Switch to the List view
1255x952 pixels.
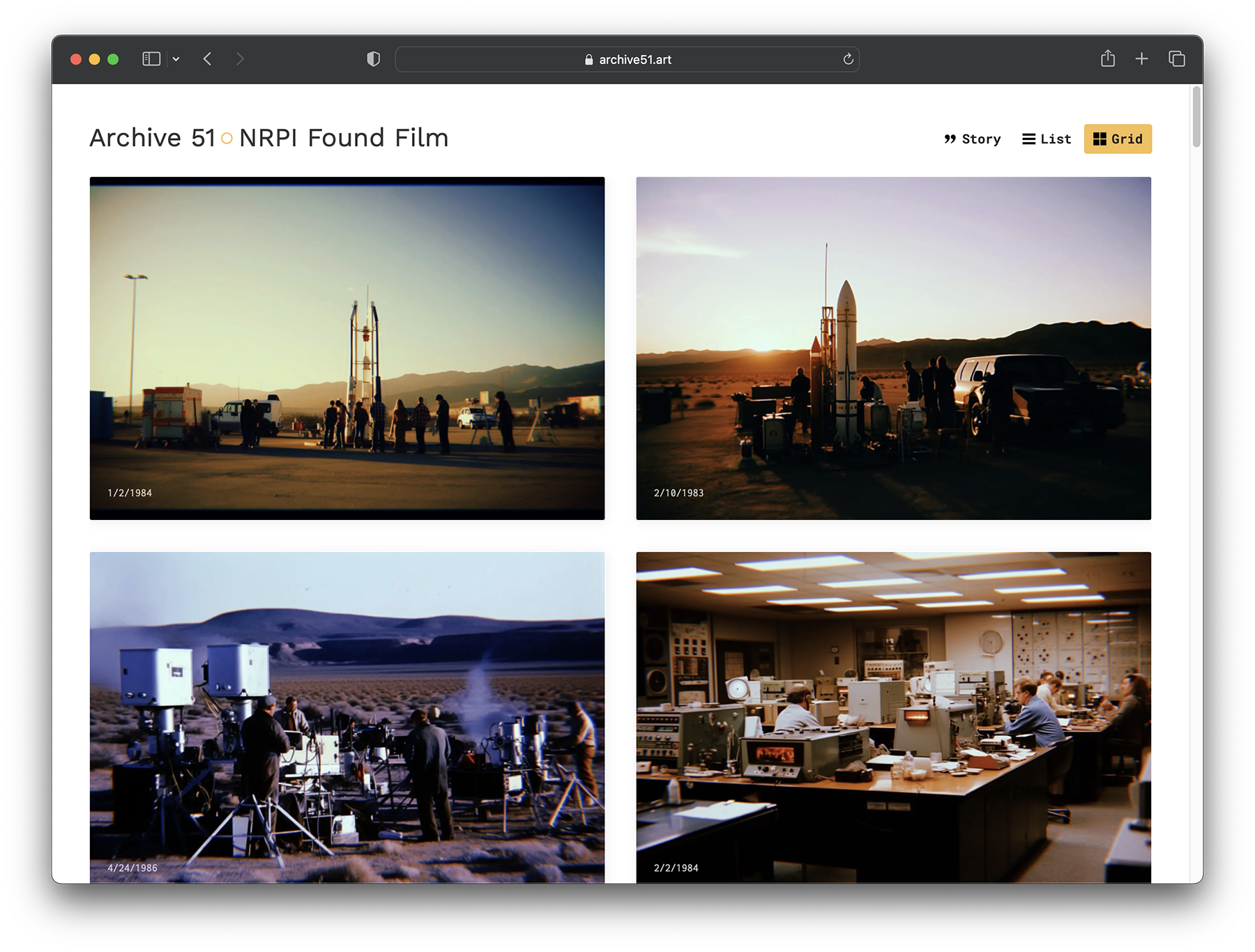coord(1047,139)
